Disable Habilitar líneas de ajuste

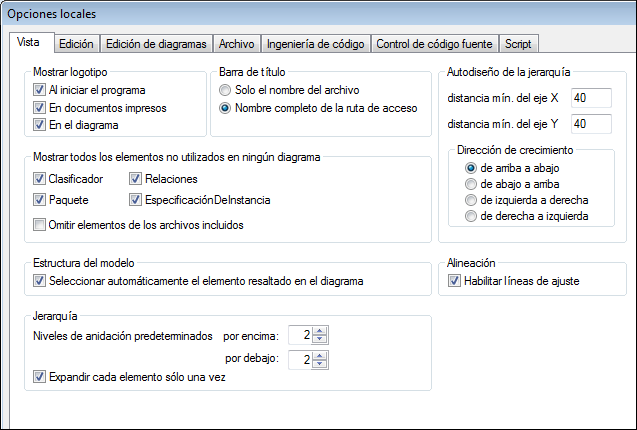455,281
